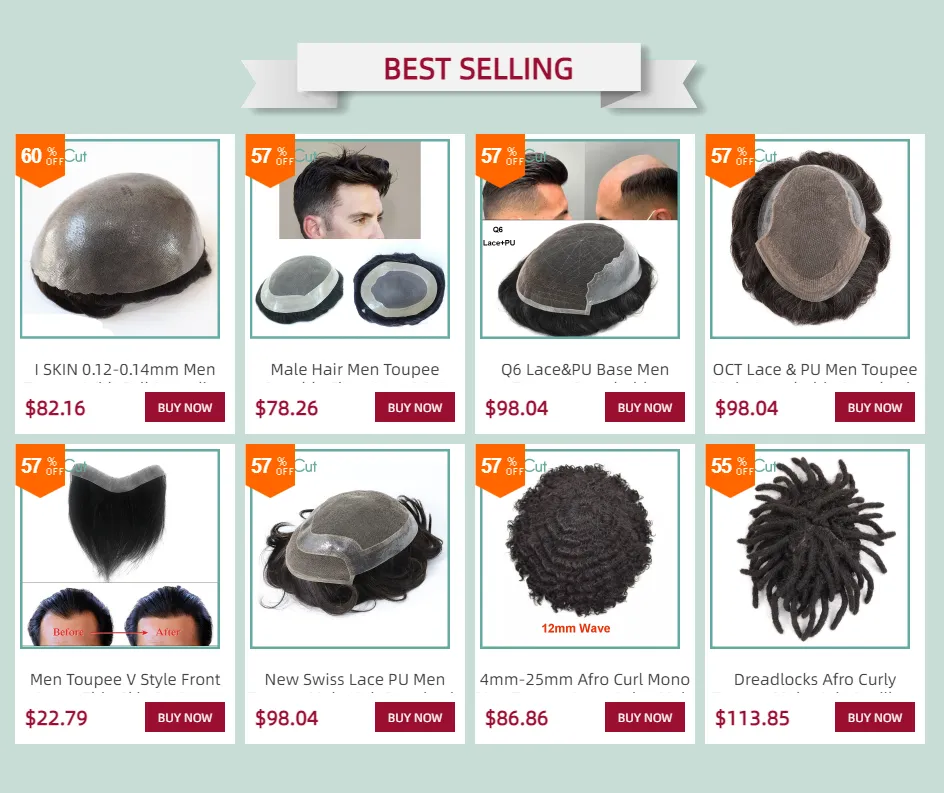Buy now the $113.85 Dreadlocks product
This screenshot has width=944, height=793.
point(875,717)
